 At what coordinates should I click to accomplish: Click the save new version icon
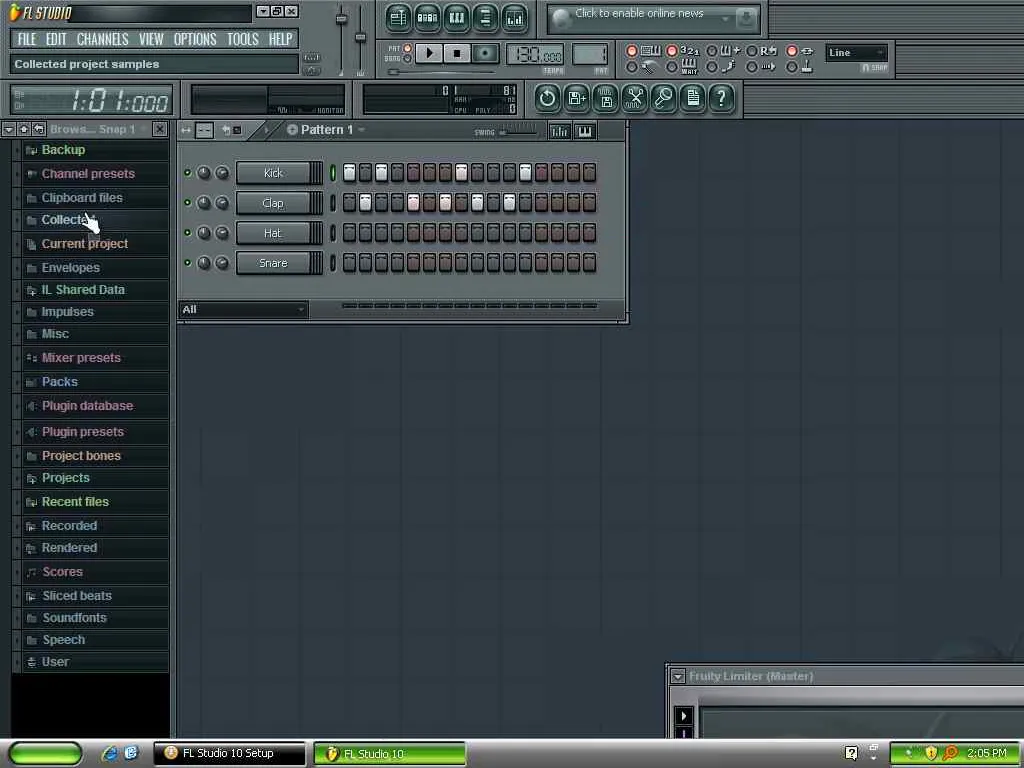pos(576,99)
